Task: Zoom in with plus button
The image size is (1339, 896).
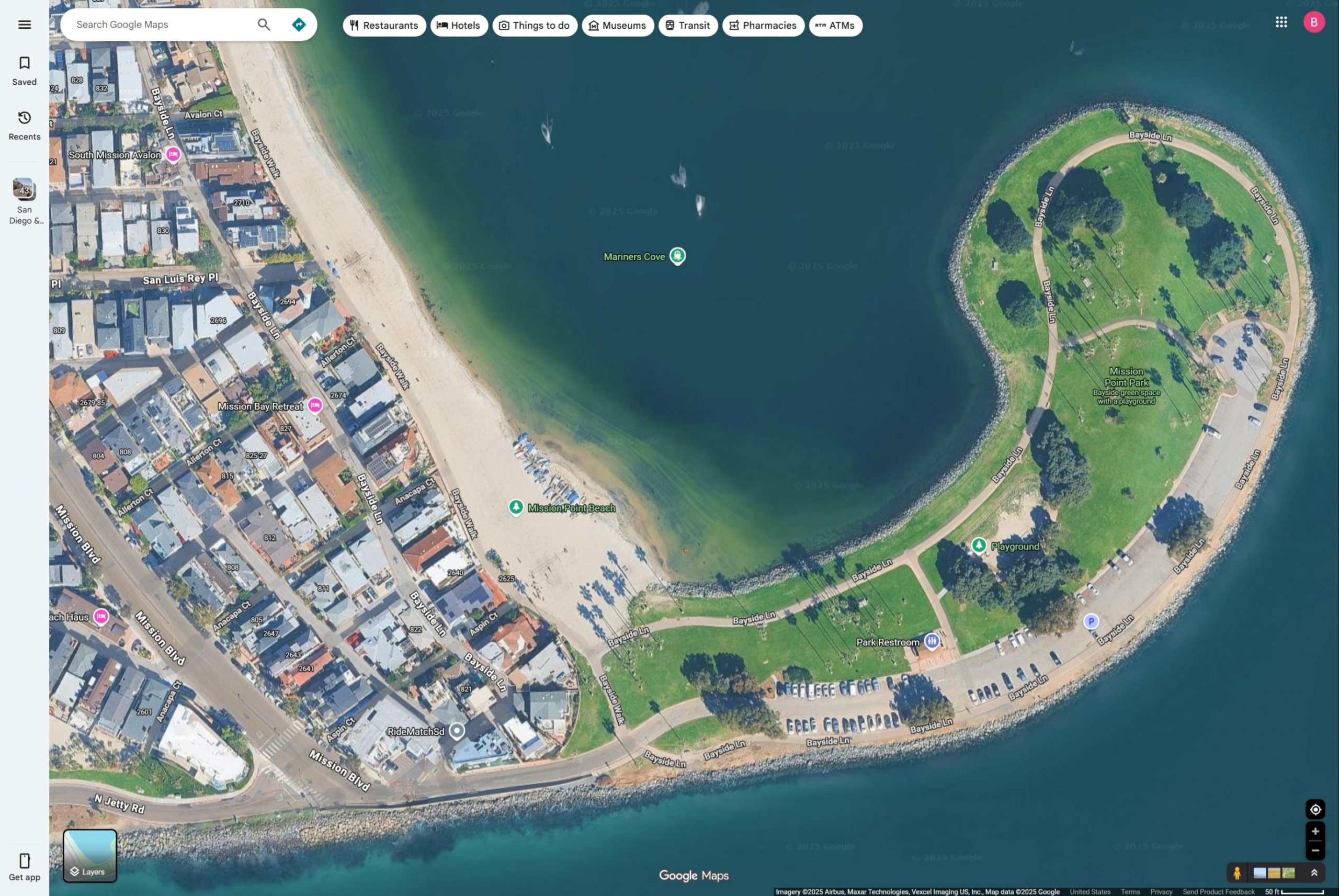Action: click(1315, 832)
